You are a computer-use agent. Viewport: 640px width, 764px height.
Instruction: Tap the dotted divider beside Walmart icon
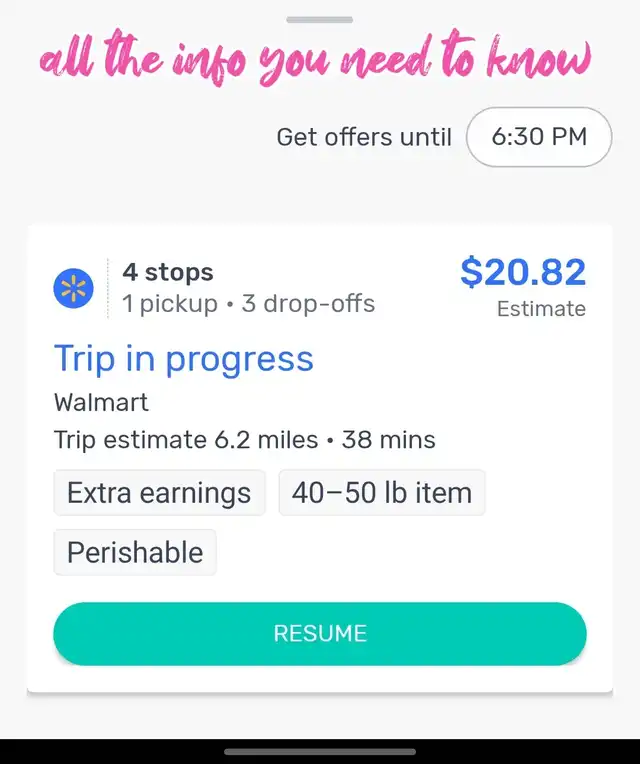click(108, 288)
